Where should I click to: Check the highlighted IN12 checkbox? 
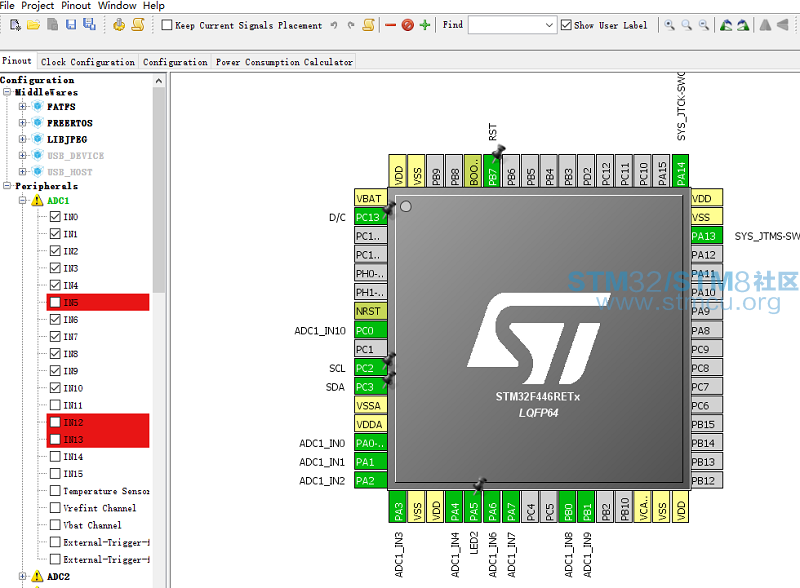coord(55,422)
